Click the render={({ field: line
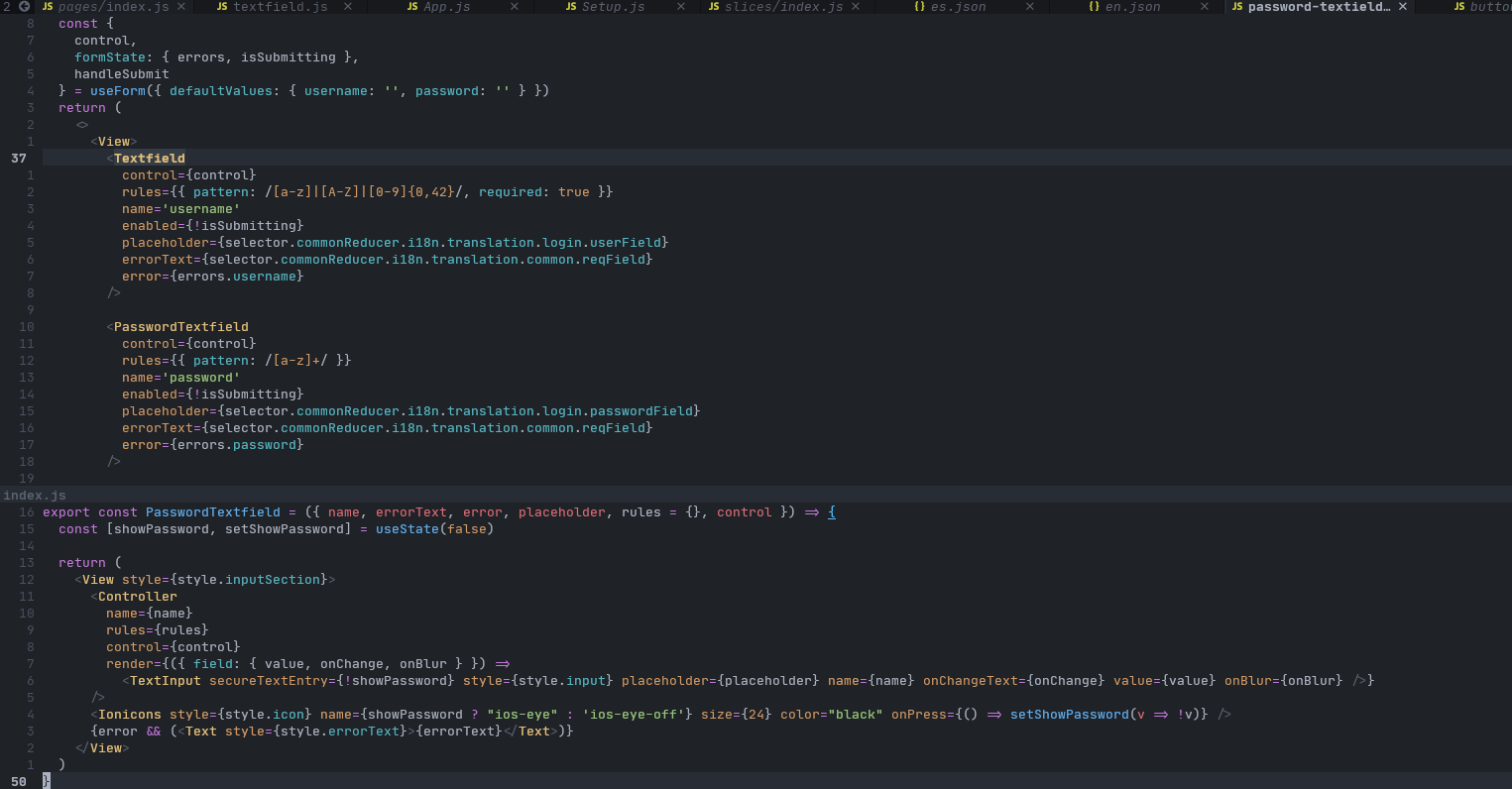Screen dimensions: 1512x789 point(308,663)
